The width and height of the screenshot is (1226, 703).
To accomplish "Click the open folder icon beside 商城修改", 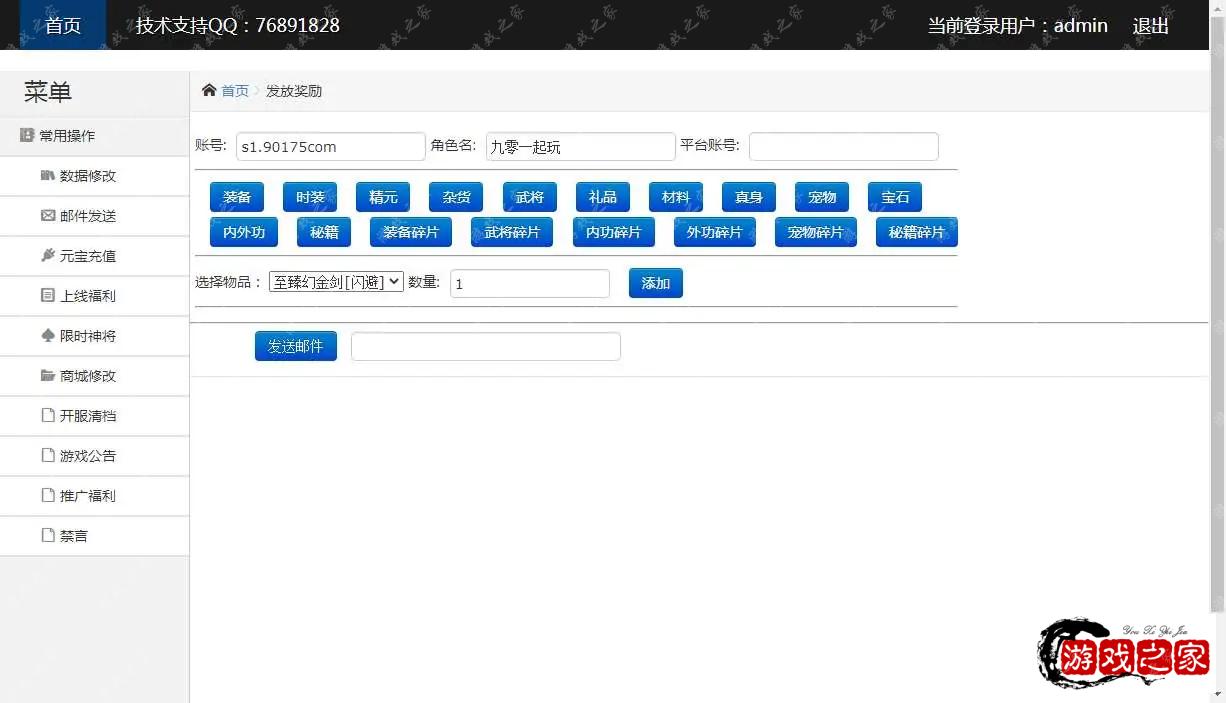I will 47,375.
